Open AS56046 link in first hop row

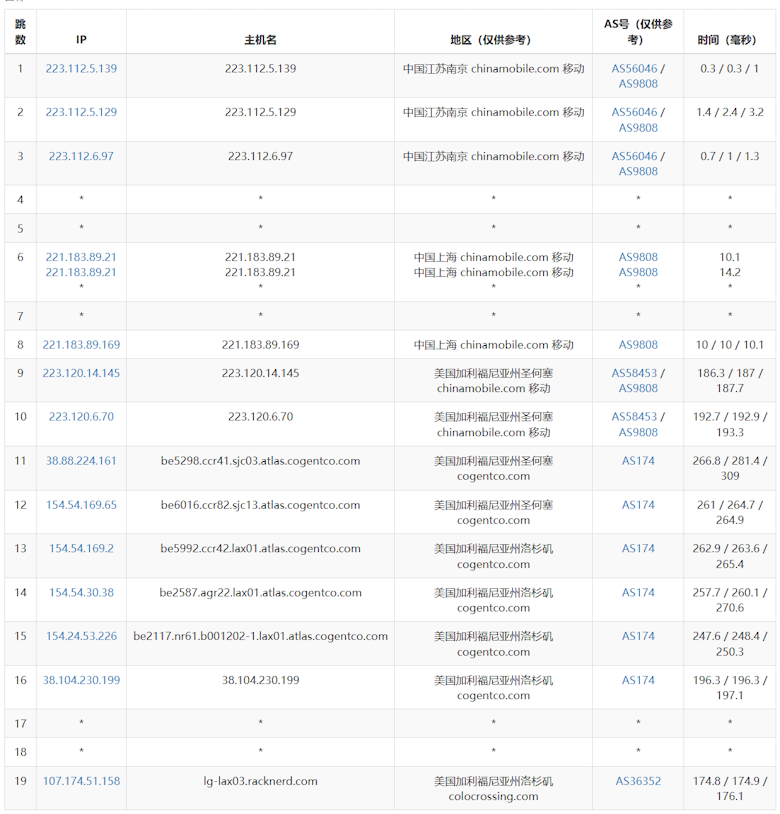[x=634, y=69]
